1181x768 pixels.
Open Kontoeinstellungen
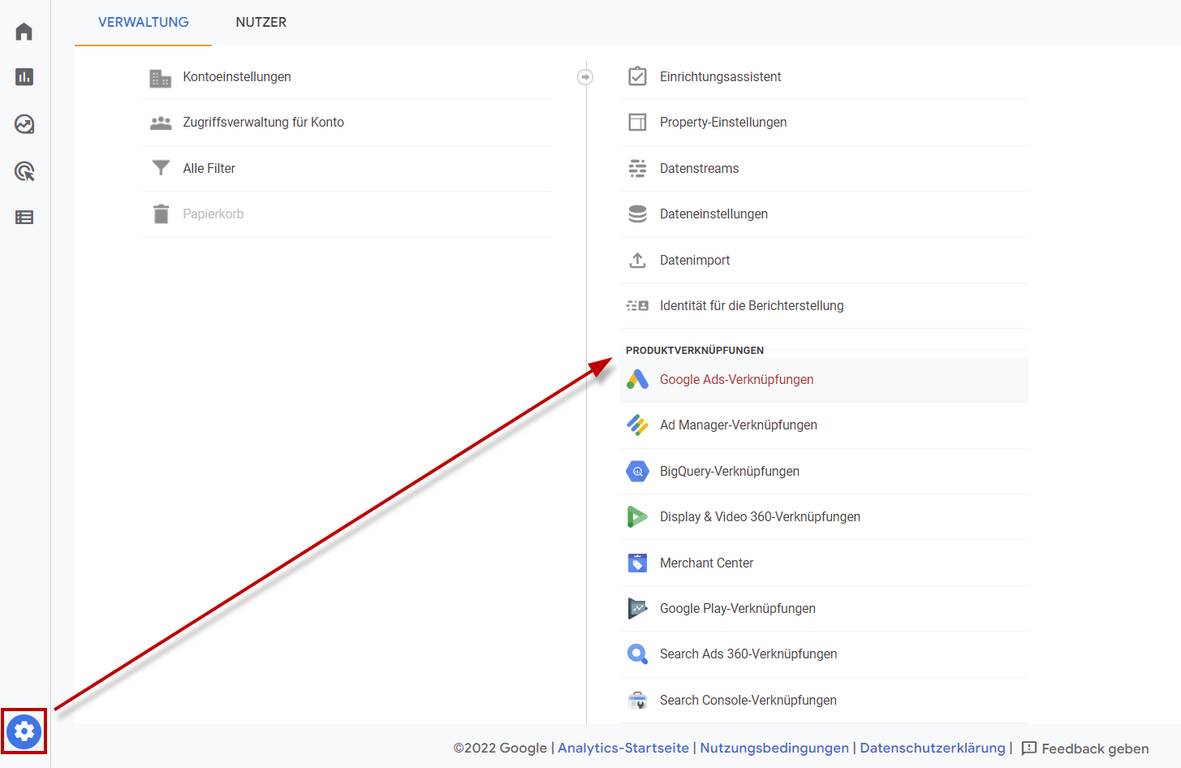(x=347, y=77)
